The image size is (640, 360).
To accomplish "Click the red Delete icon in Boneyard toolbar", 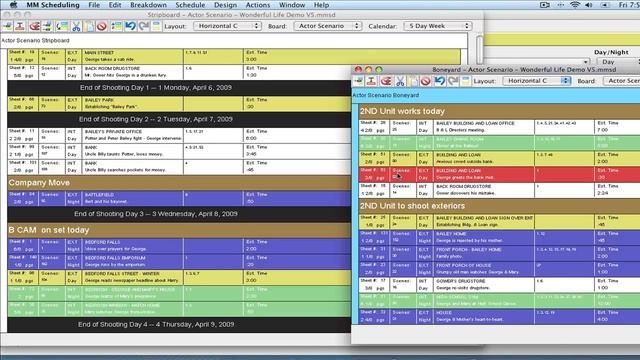I will pos(426,81).
